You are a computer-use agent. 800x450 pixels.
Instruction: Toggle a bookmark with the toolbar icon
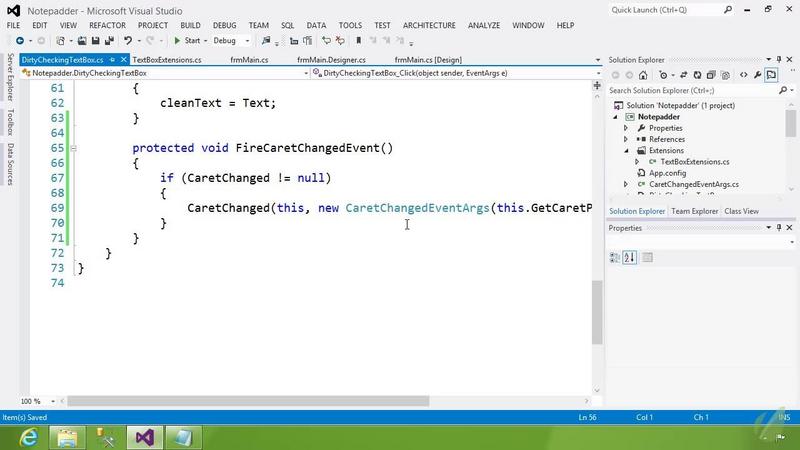(358, 40)
